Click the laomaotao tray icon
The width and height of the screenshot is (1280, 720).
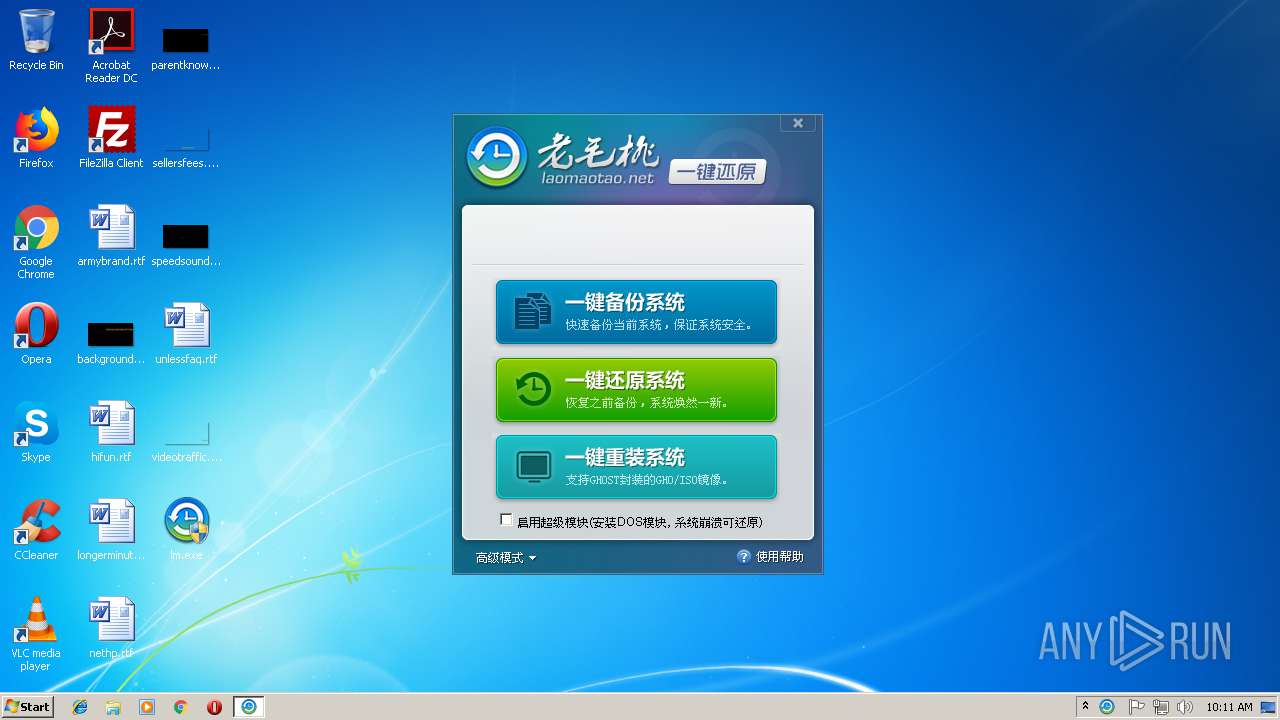click(1107, 707)
